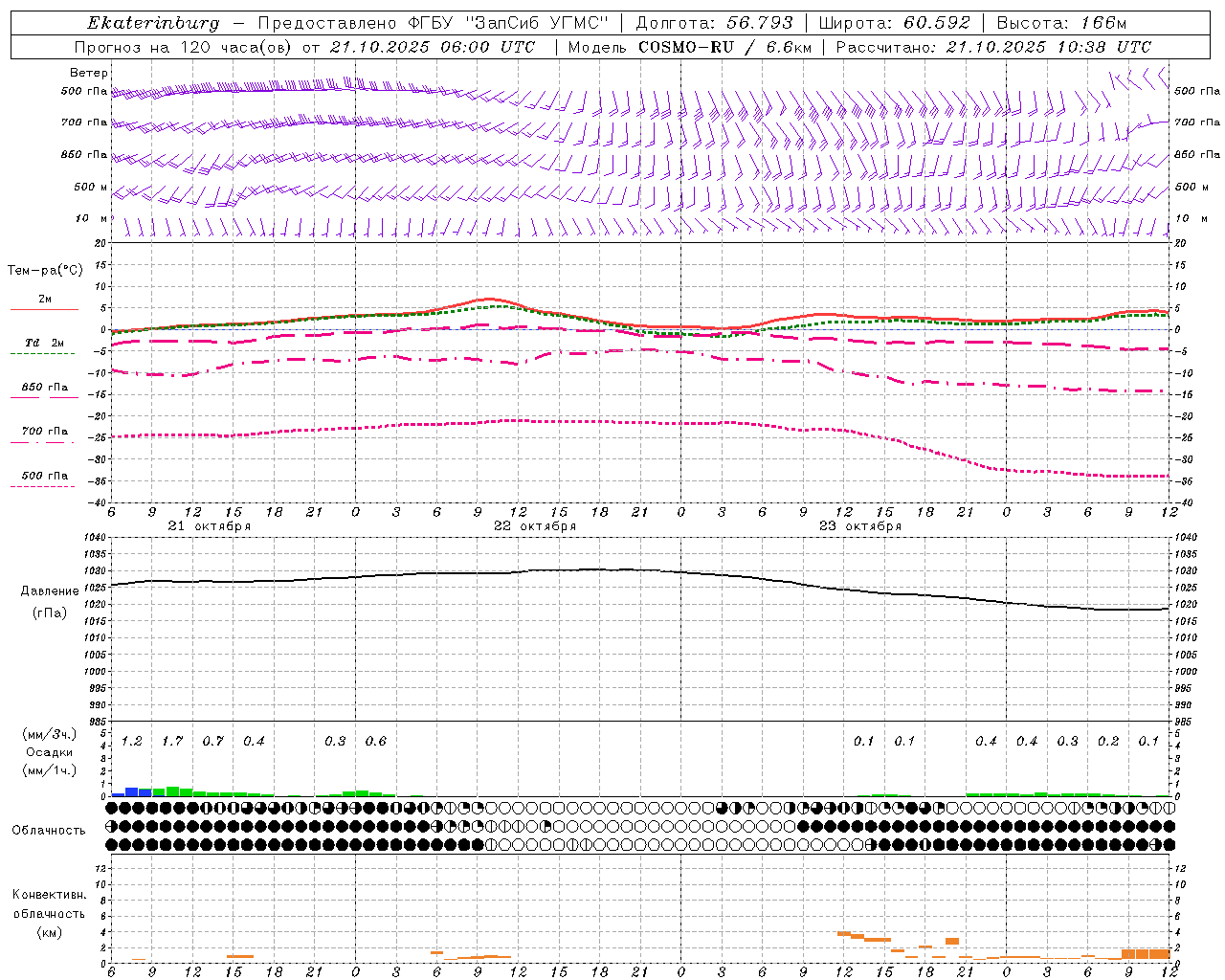Click the '1.7' precipitation value
This screenshot has width=1225, height=980.
(172, 742)
